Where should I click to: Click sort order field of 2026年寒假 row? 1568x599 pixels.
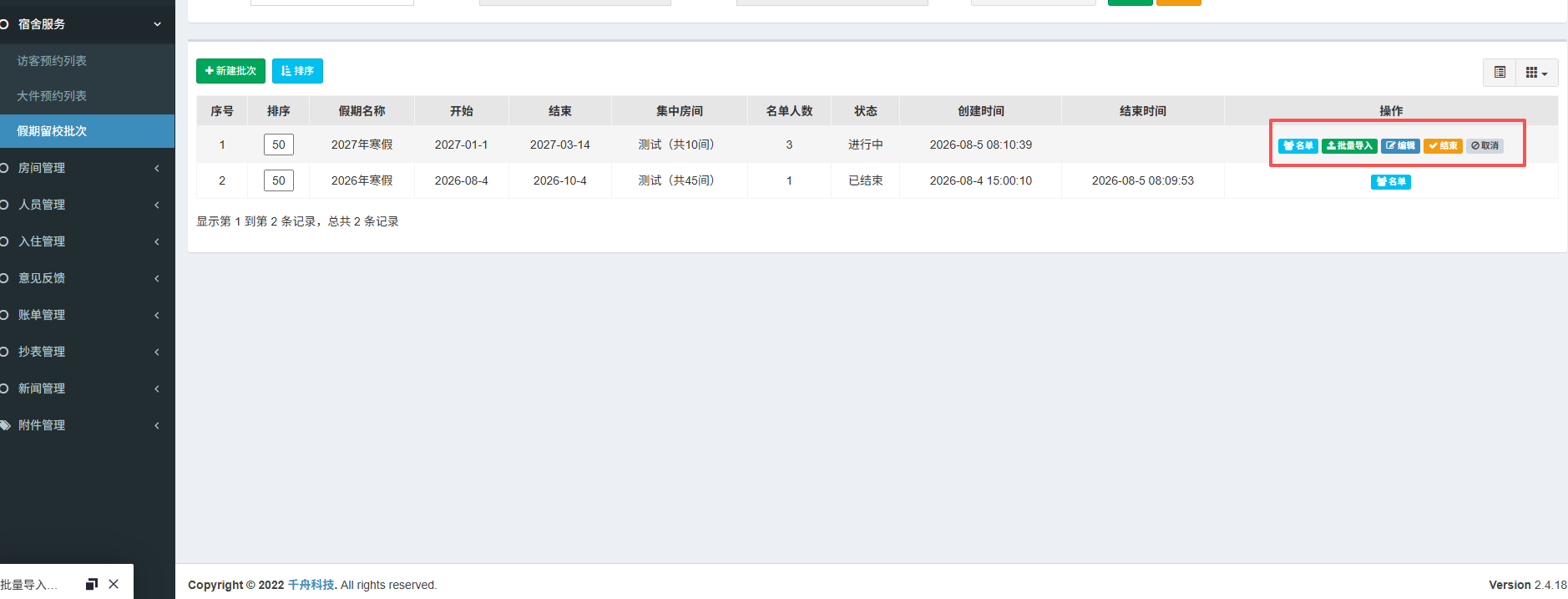(x=279, y=180)
